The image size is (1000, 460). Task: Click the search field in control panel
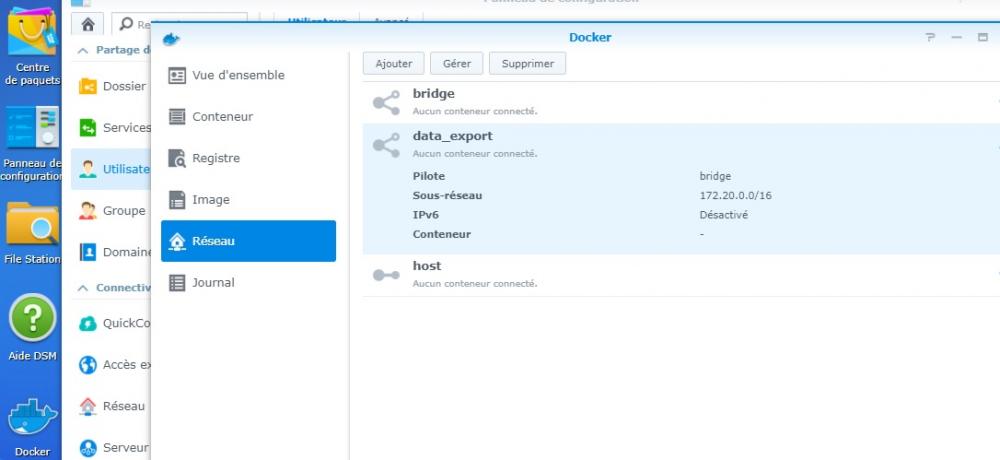coord(179,24)
